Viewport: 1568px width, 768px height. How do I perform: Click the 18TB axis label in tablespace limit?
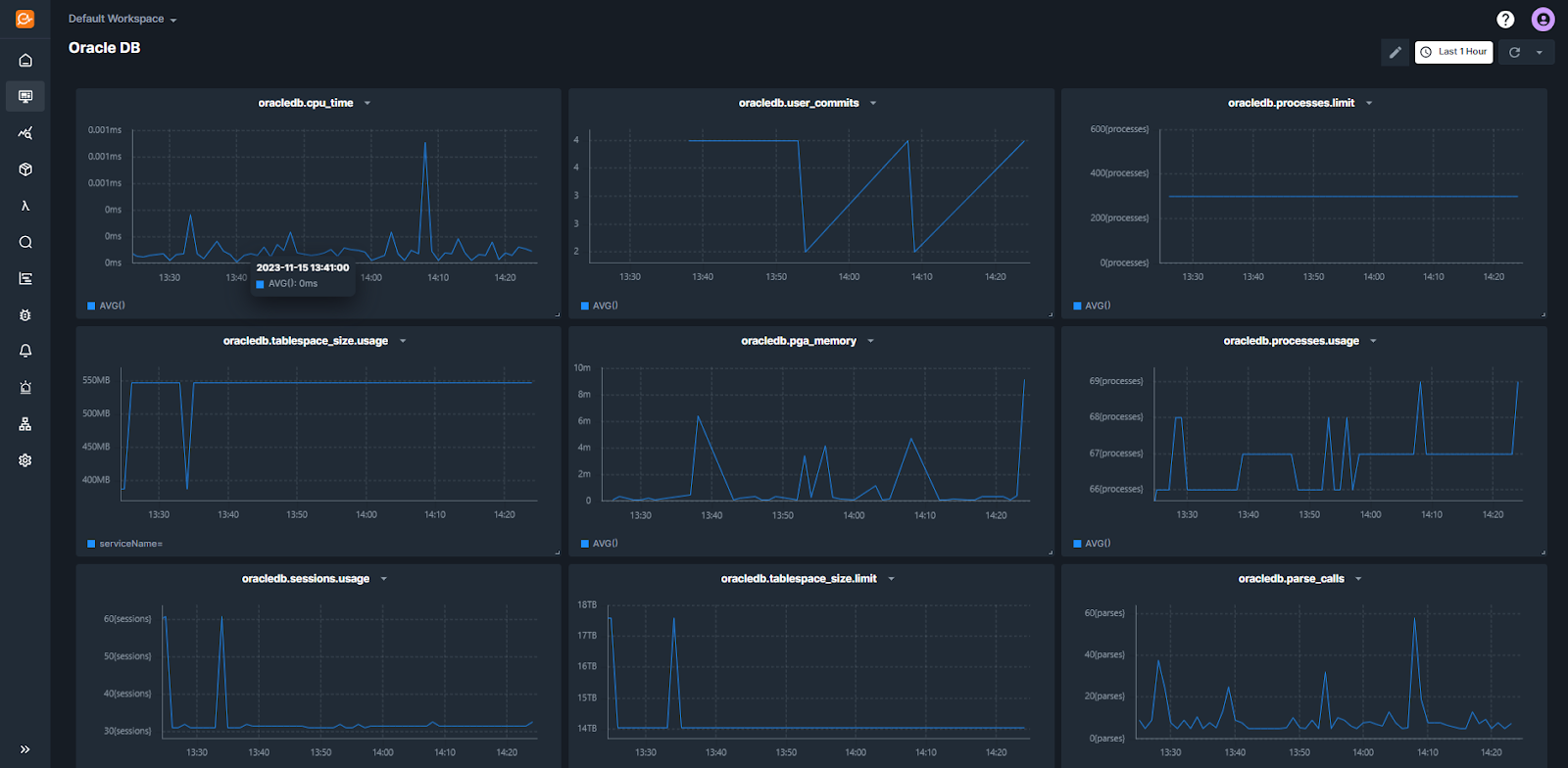(x=587, y=605)
